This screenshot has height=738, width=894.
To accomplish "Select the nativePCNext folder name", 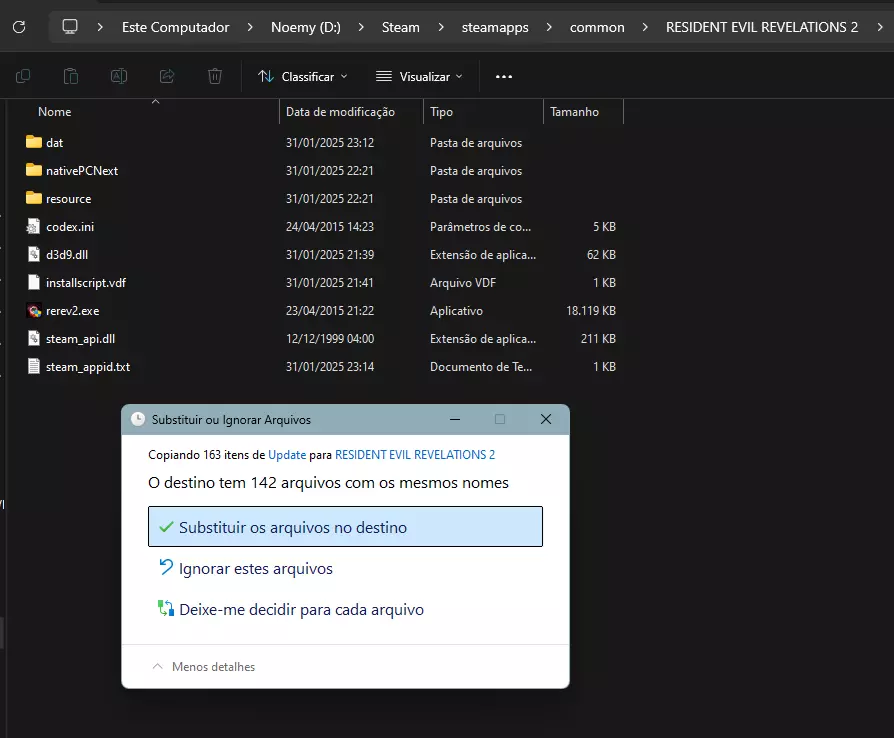I will 82,171.
